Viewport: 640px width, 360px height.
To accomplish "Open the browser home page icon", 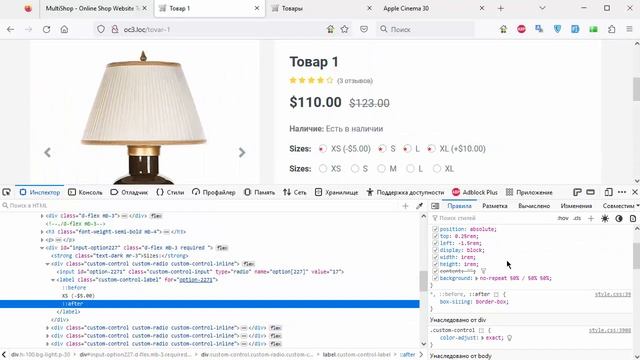I will (x=64, y=29).
